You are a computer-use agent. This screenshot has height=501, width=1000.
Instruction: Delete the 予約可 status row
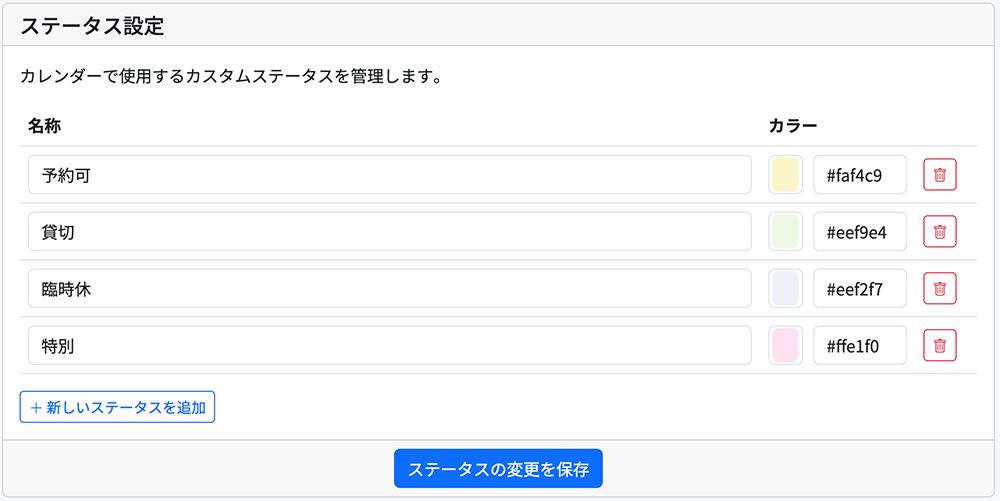(939, 175)
